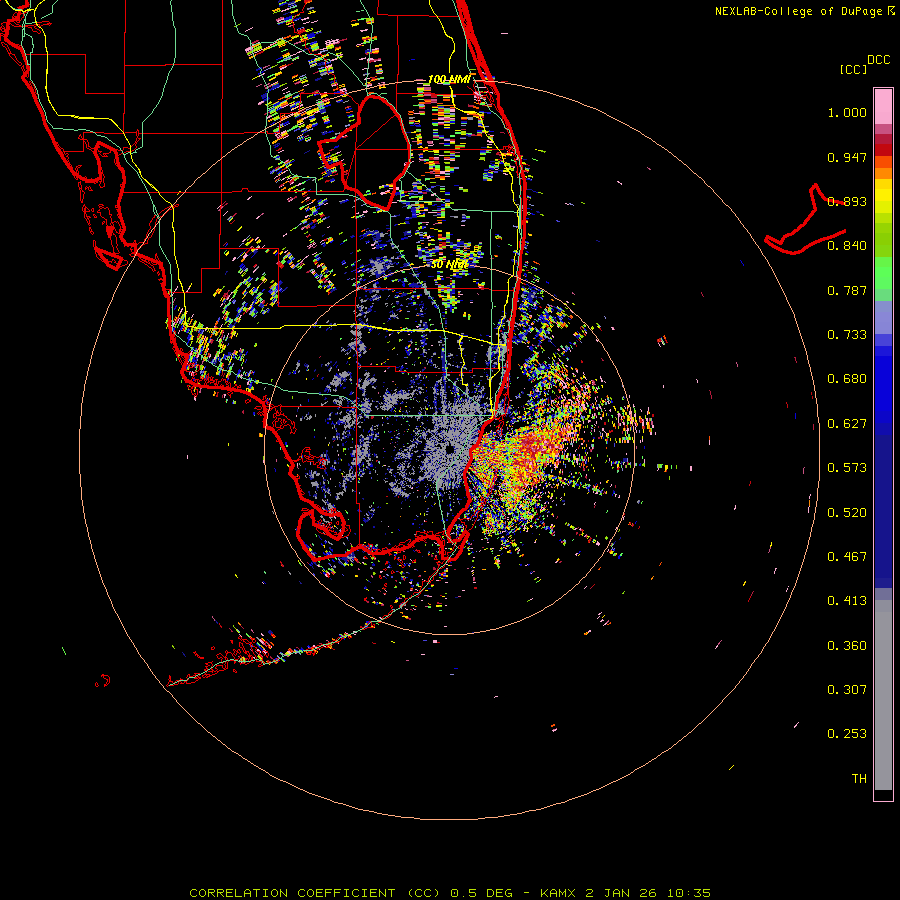Screen dimensions: 900x900
Task: Click the [CC] units label
Action: [853, 69]
